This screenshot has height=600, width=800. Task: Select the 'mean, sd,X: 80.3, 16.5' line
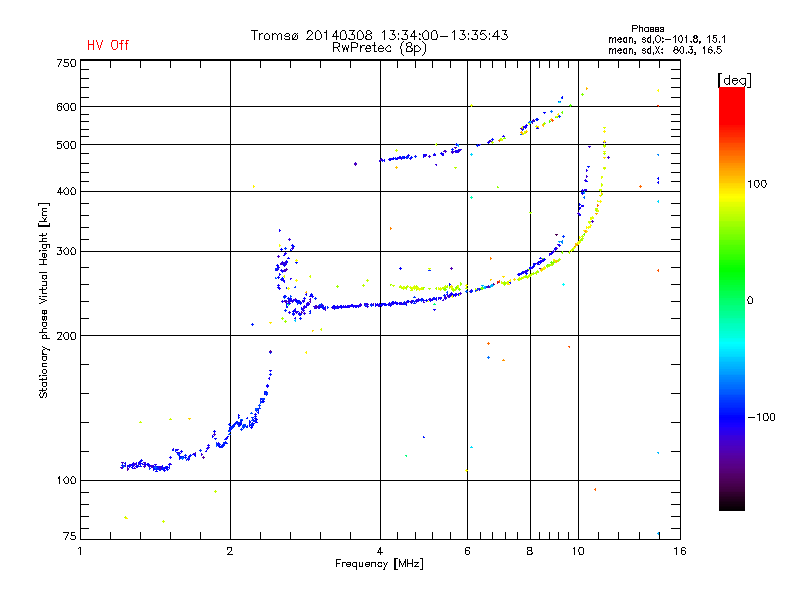(665, 50)
